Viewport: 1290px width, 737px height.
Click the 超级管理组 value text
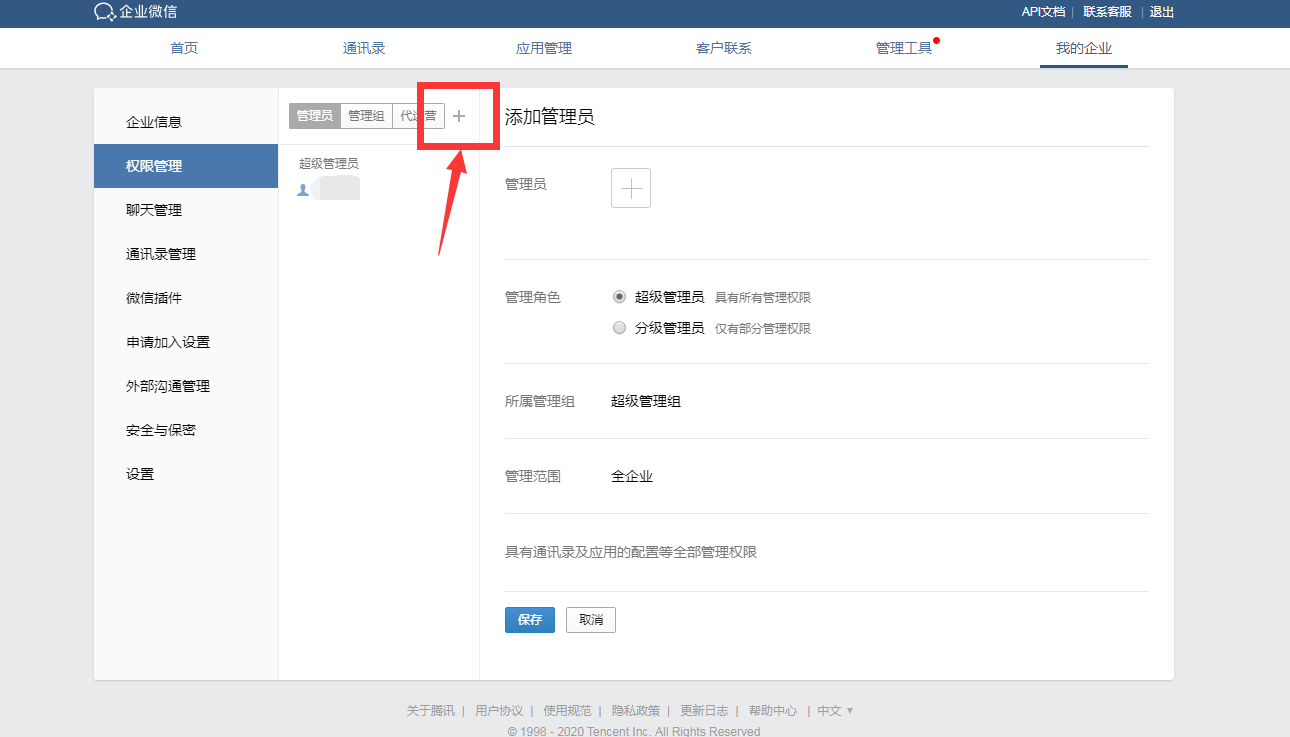646,402
